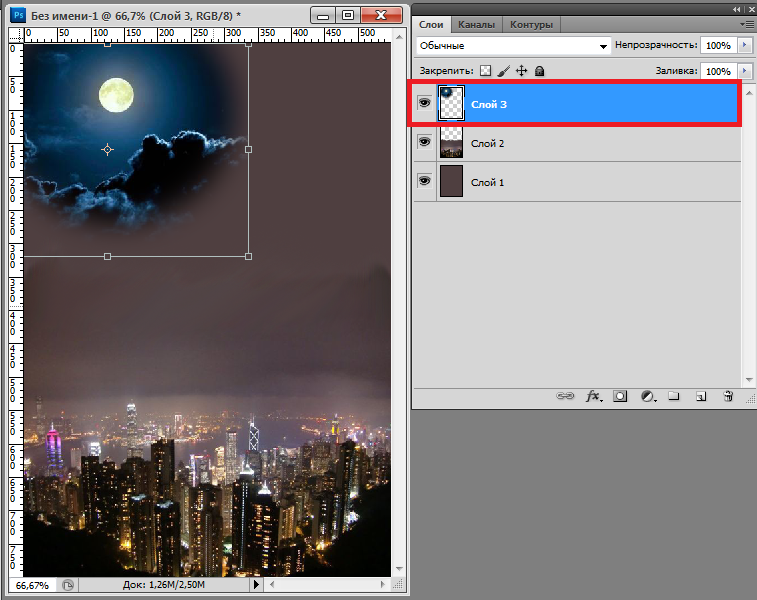Hide Слой 2 layer visibility
This screenshot has height=600, width=757.
tap(424, 142)
